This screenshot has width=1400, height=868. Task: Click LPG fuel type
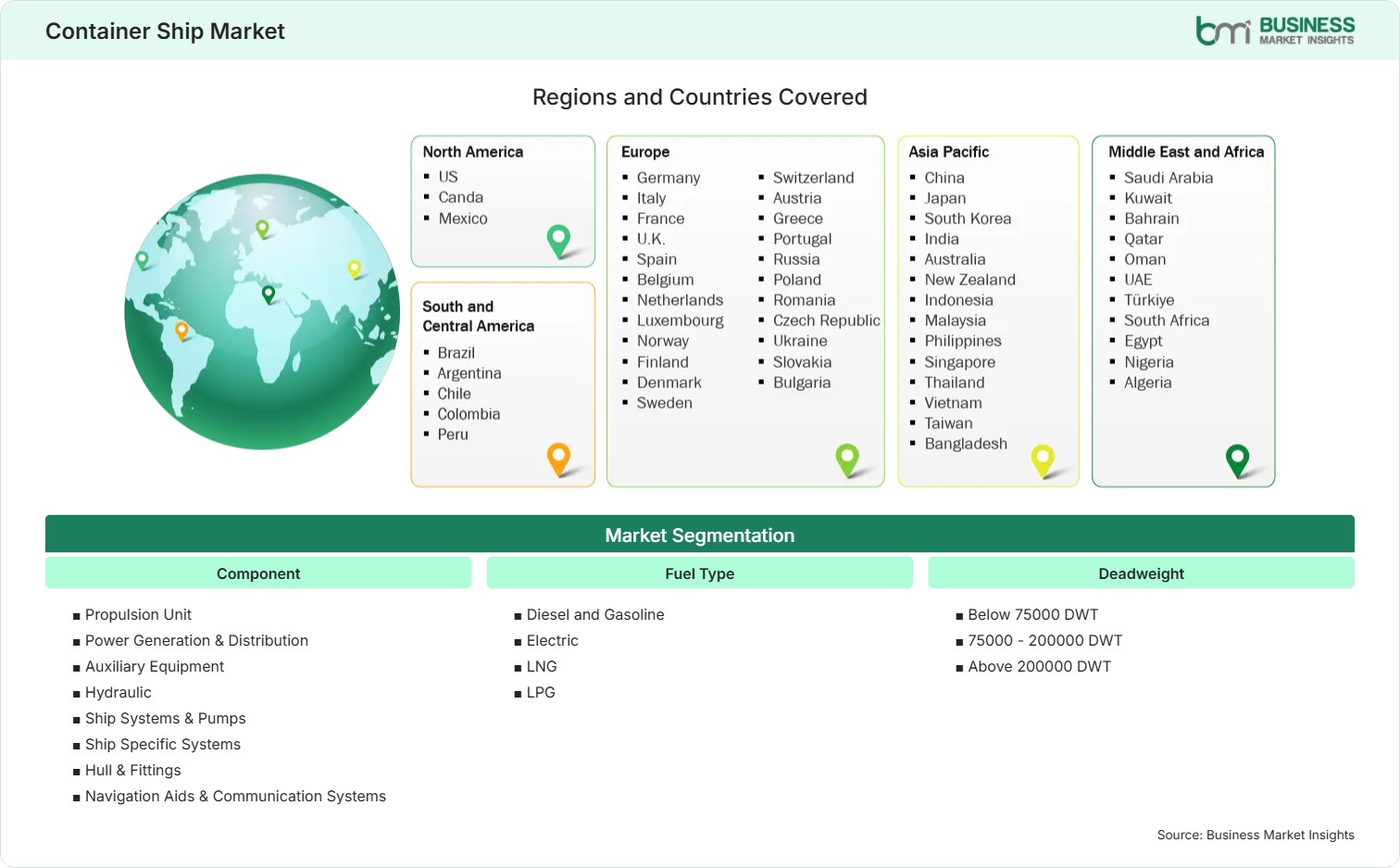click(x=541, y=692)
